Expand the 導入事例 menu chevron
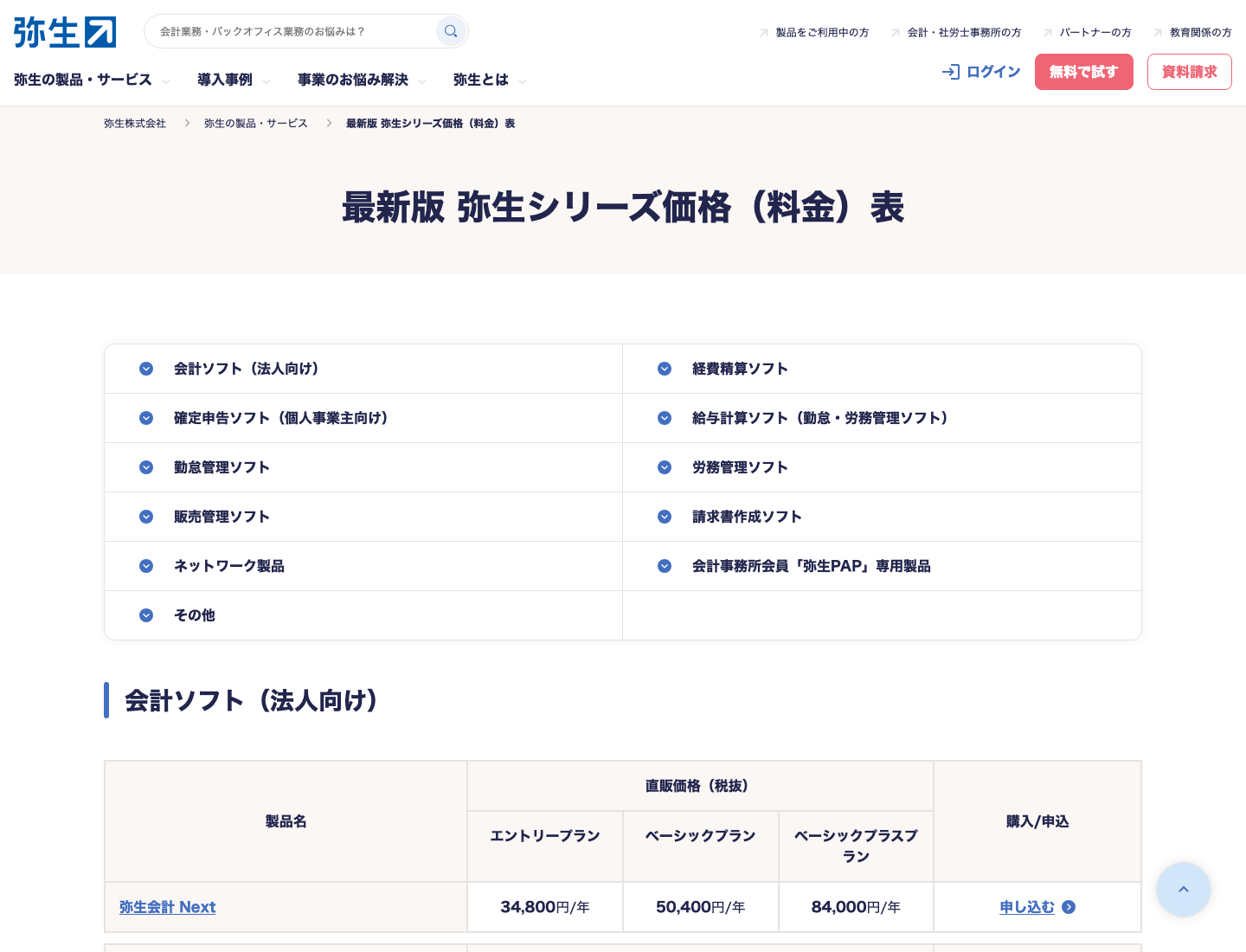The height and width of the screenshot is (952, 1246). click(267, 81)
